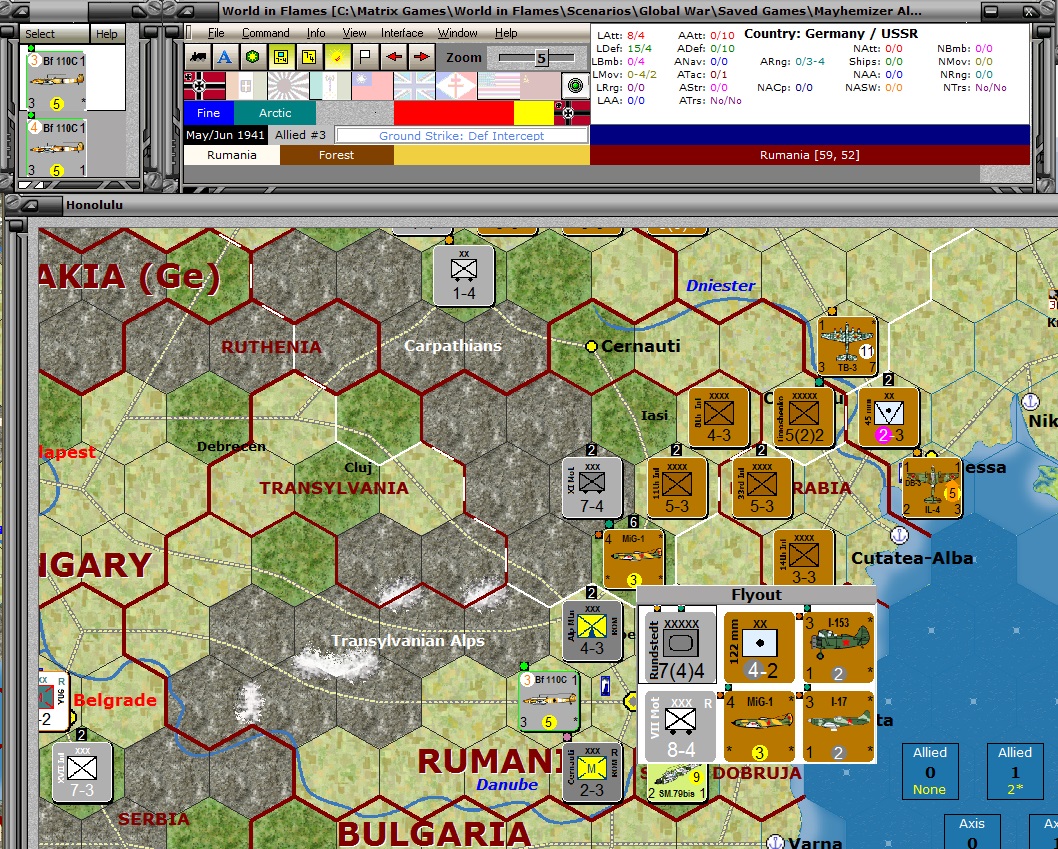Screen dimensions: 1058x849
Task: Select I-153 fighter in Flyout
Action: (x=839, y=648)
